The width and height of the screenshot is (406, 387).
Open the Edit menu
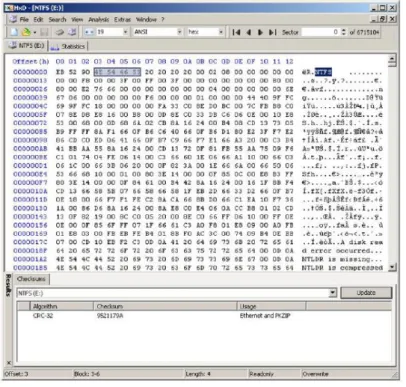(38, 20)
